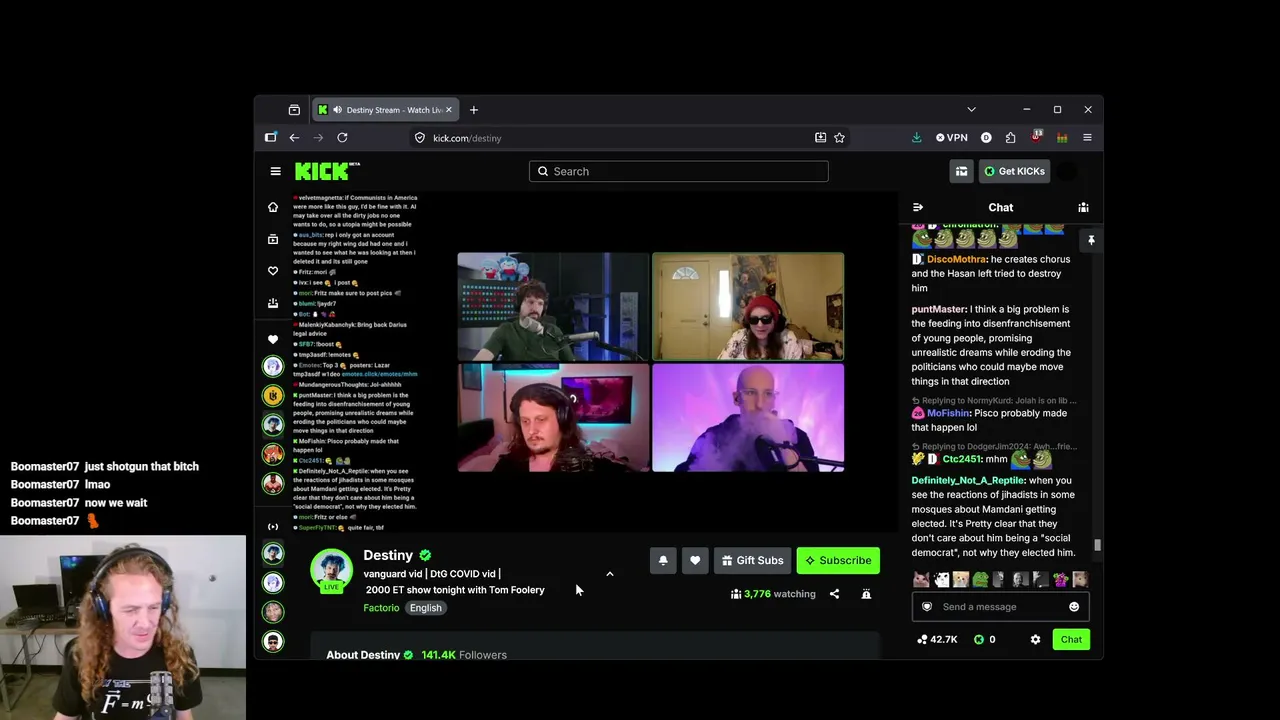Image resolution: width=1280 pixels, height=720 pixels.
Task: Open the browser downloads icon
Action: tap(916, 138)
